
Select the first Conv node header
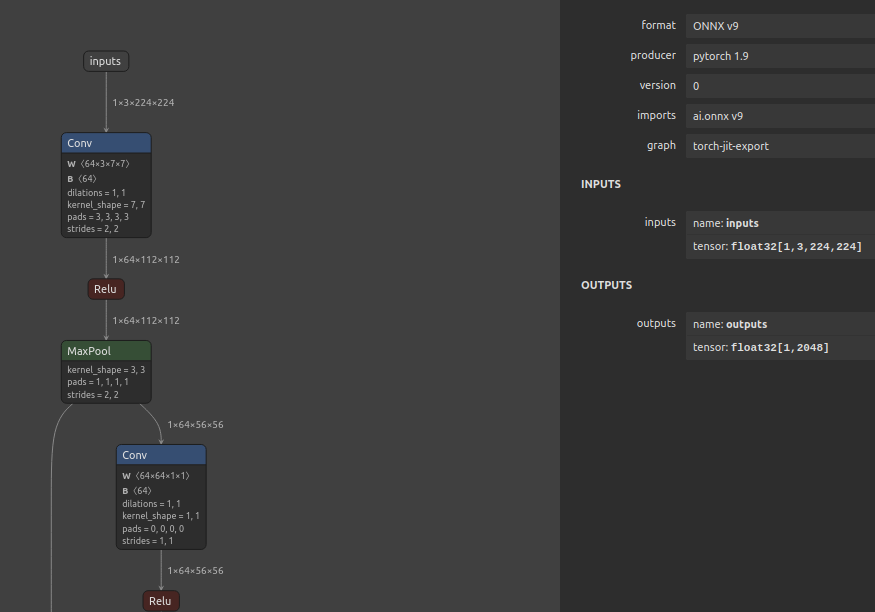pos(106,143)
